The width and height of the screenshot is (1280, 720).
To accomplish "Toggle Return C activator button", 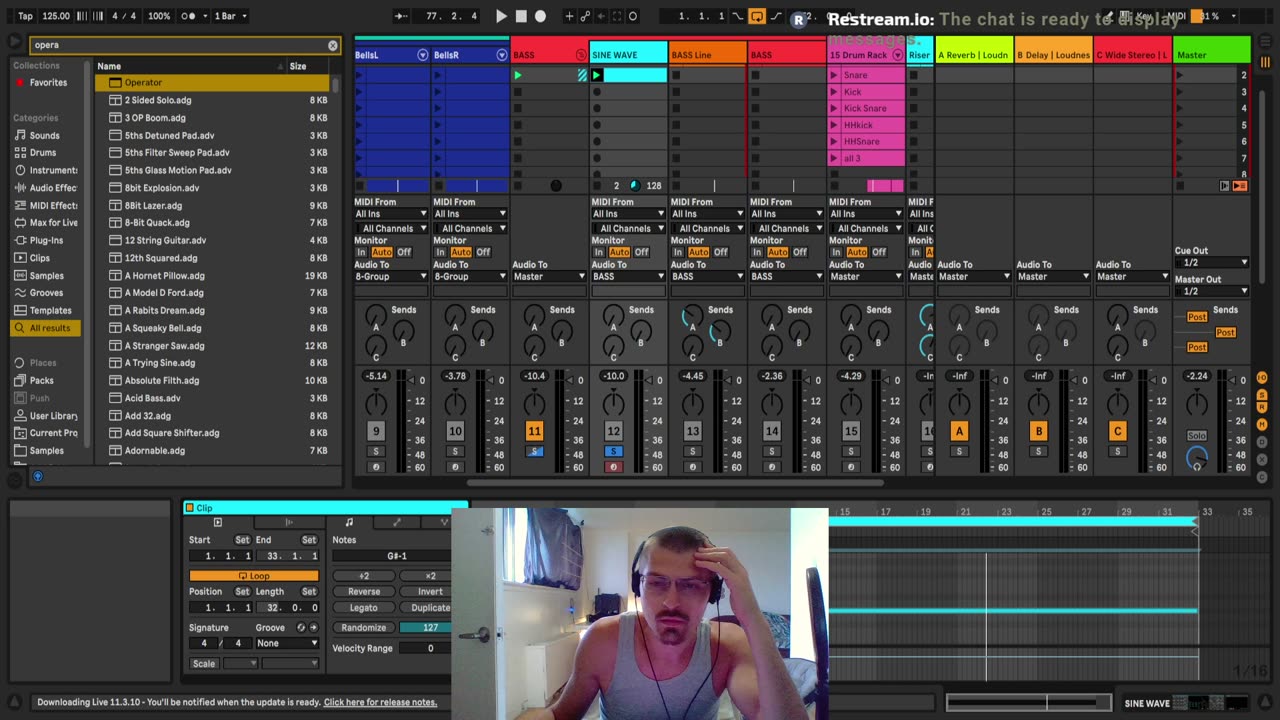I will click(1117, 431).
